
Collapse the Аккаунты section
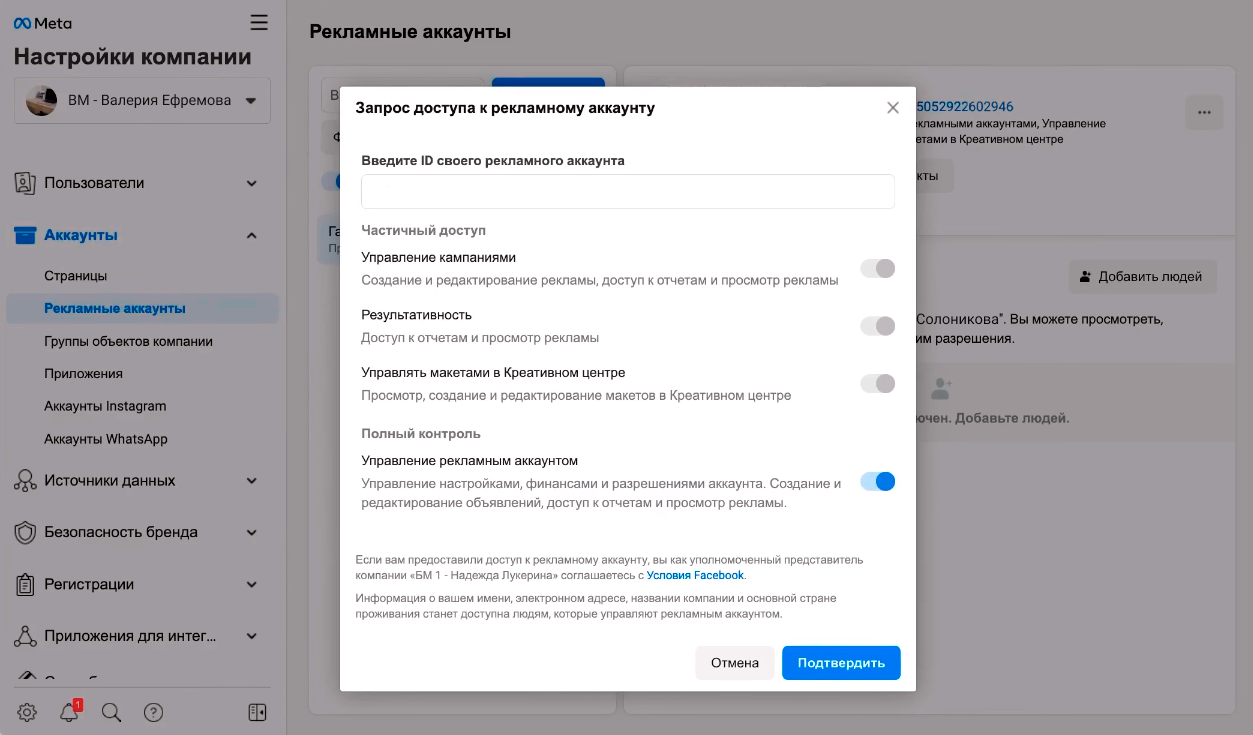(142, 235)
